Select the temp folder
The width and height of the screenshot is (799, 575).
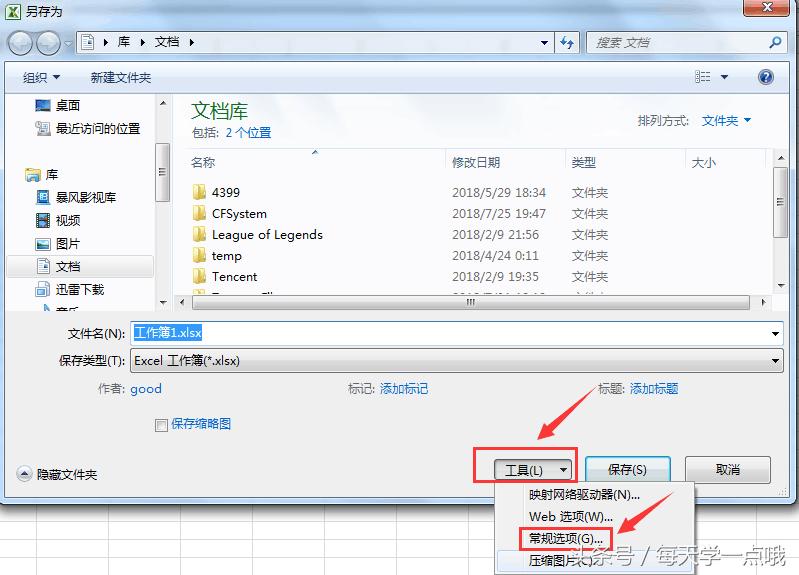(x=226, y=255)
